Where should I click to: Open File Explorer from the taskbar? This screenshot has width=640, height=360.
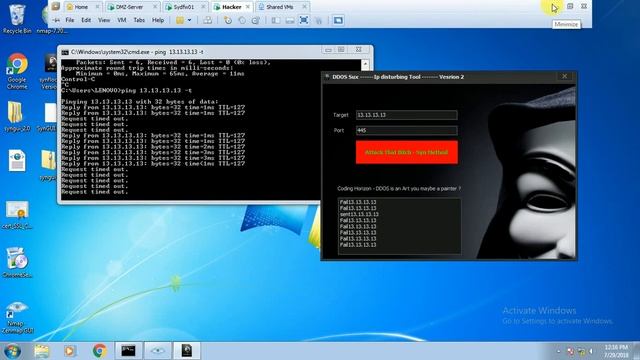42,351
